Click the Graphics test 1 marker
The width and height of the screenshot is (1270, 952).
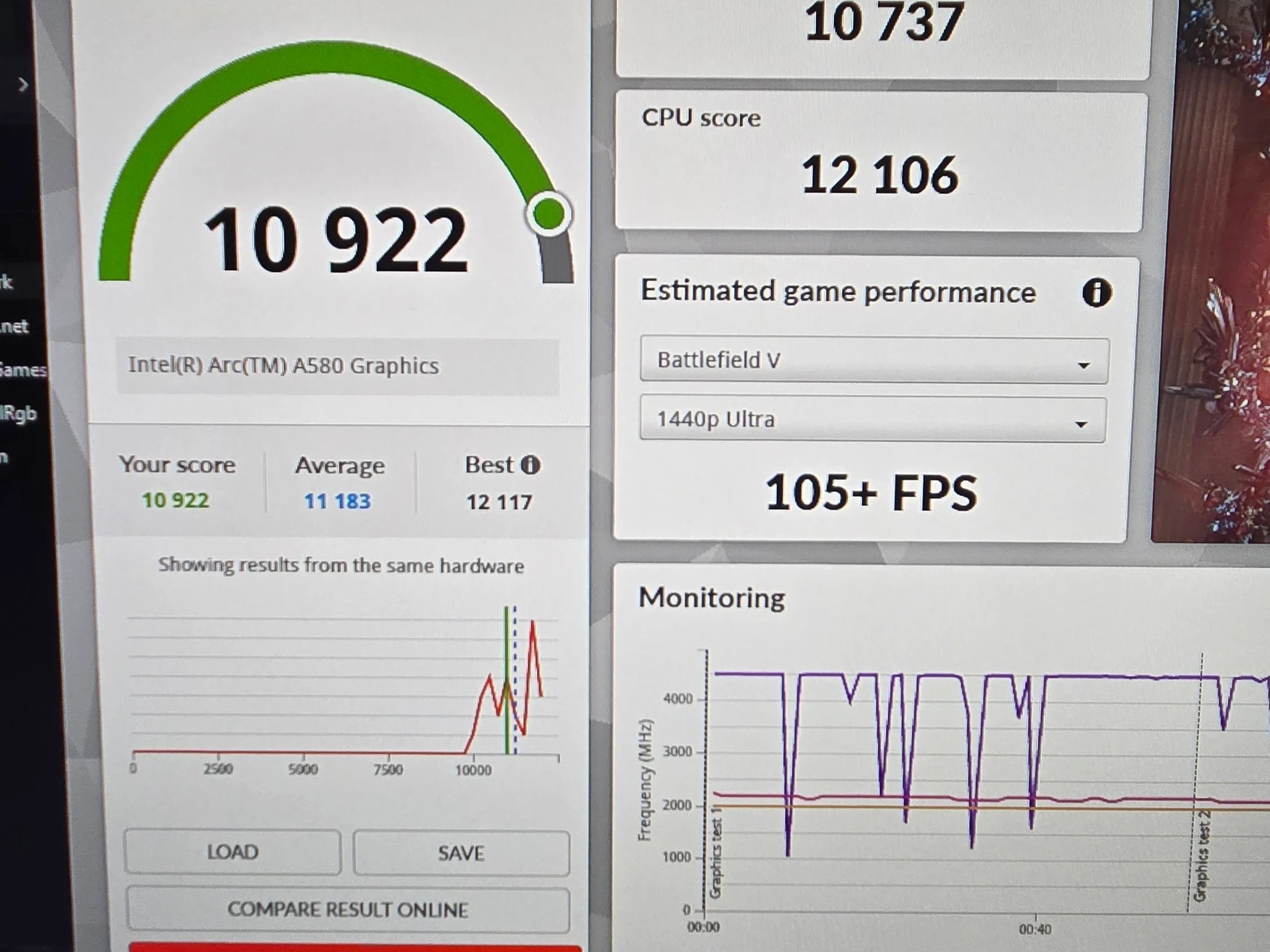(715, 852)
